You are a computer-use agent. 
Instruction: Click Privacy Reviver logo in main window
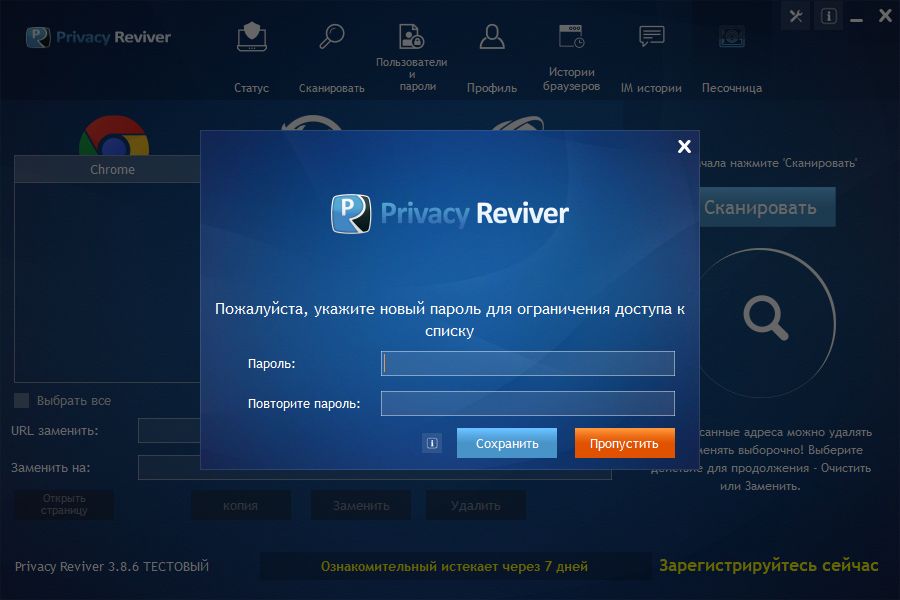coord(98,37)
